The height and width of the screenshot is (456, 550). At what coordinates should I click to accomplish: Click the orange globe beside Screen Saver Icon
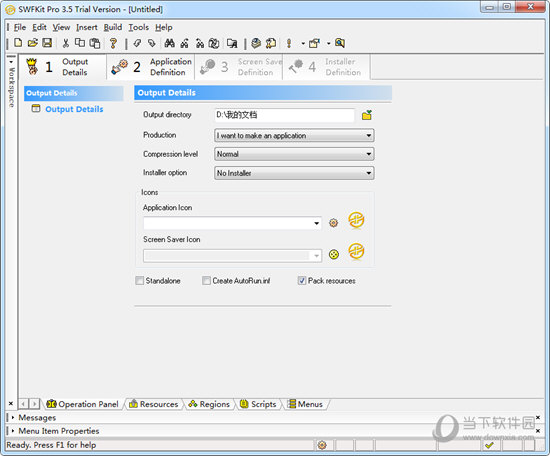point(356,252)
